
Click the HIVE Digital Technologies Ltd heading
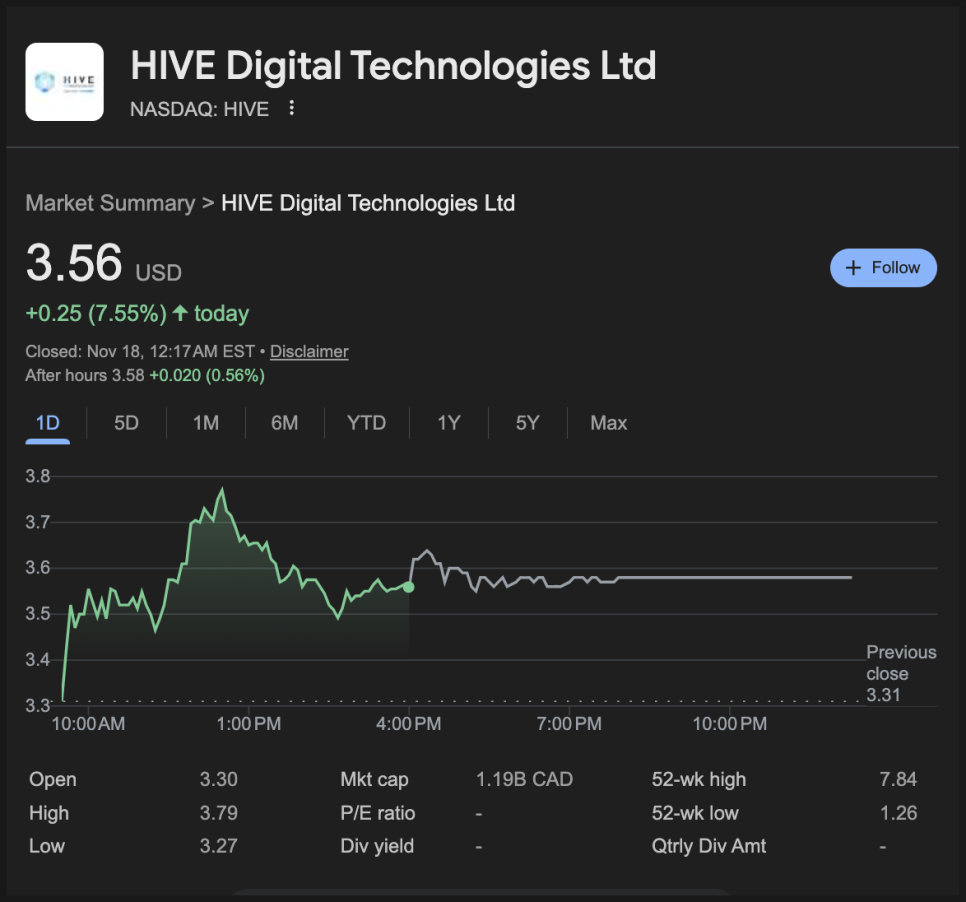[393, 65]
